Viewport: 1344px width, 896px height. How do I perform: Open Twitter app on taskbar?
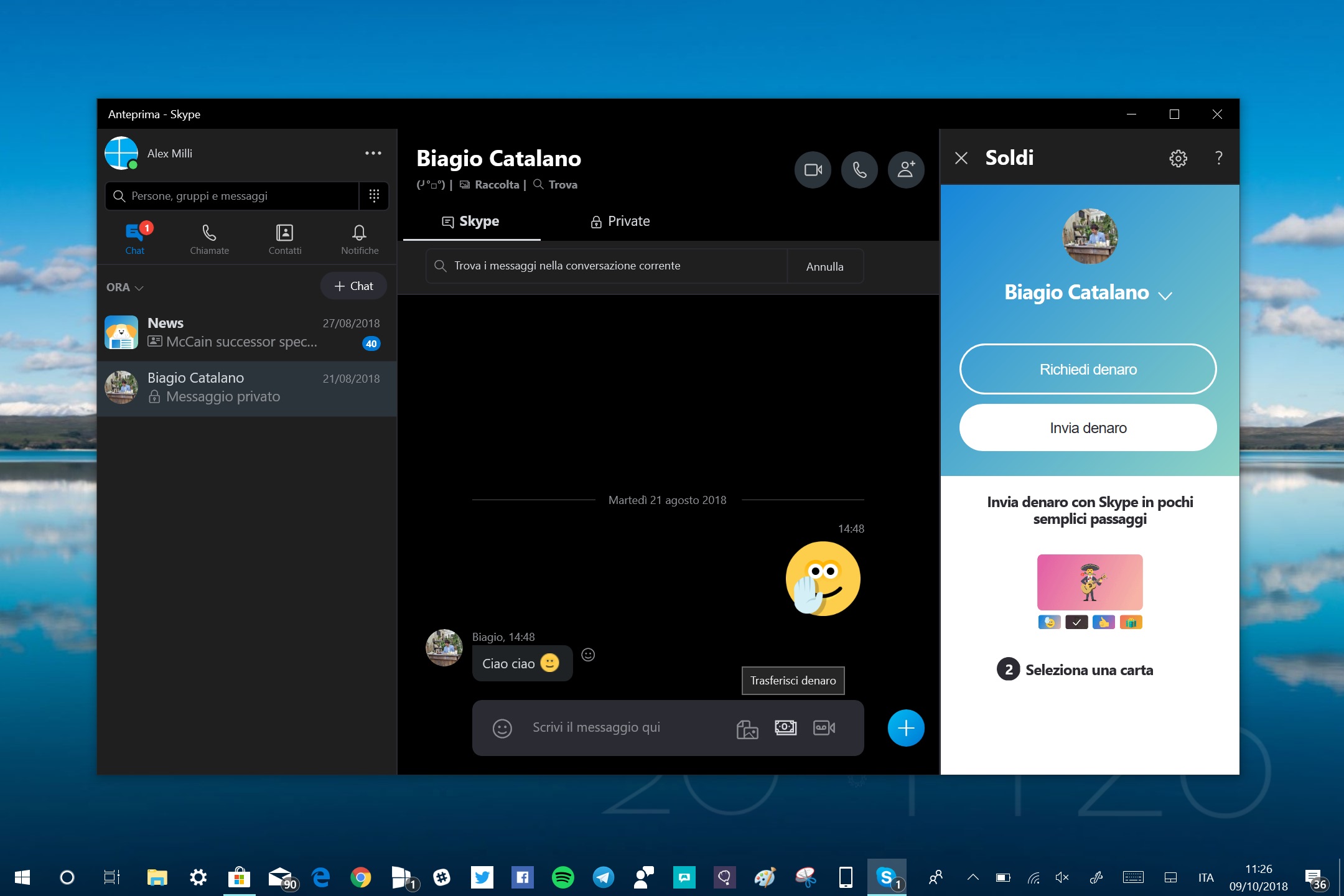tap(482, 877)
